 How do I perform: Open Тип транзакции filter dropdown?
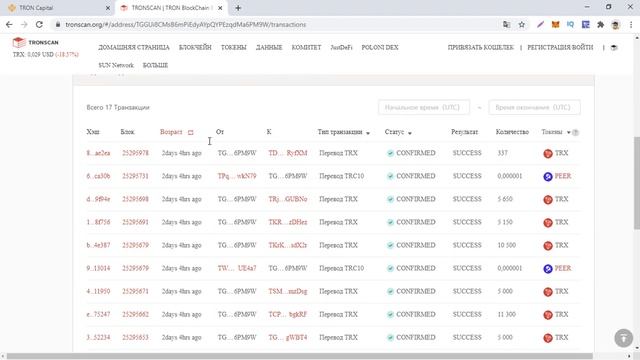click(368, 133)
